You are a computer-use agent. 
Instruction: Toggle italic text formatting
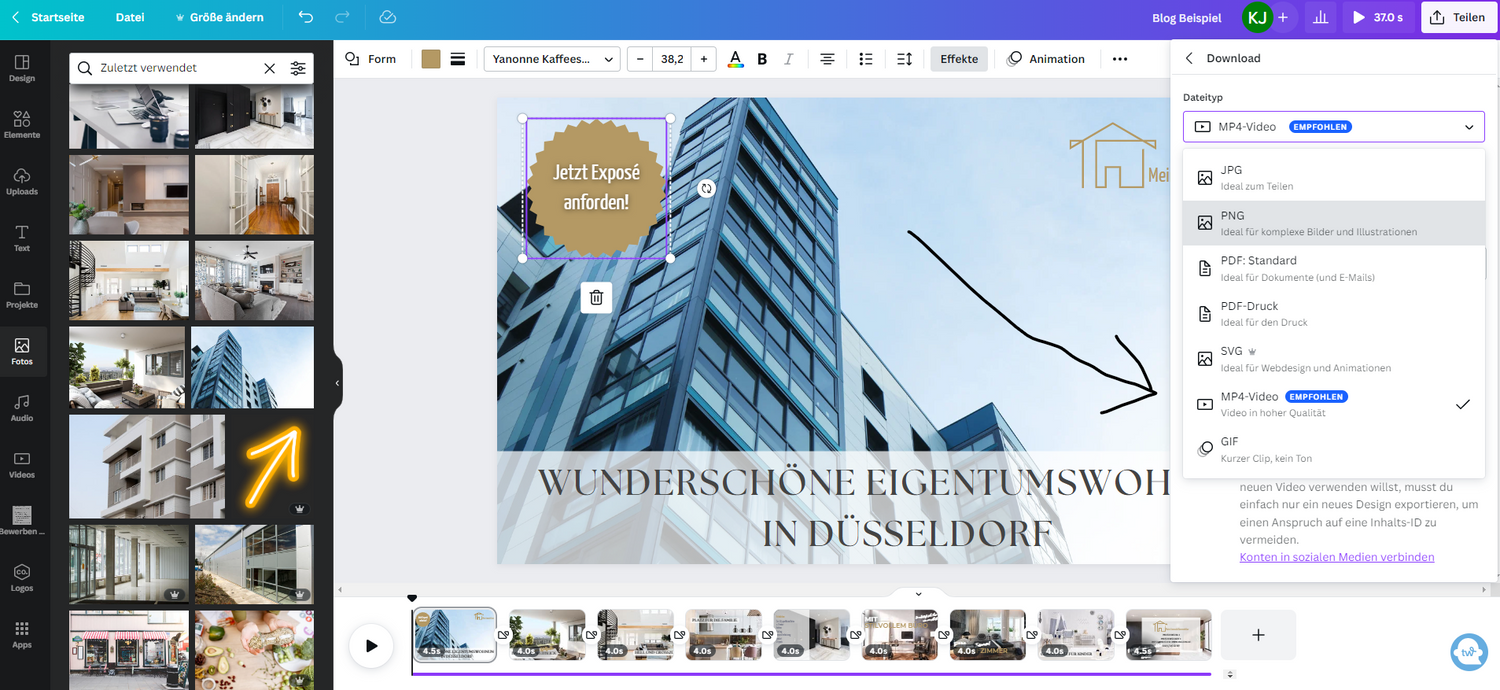(789, 59)
